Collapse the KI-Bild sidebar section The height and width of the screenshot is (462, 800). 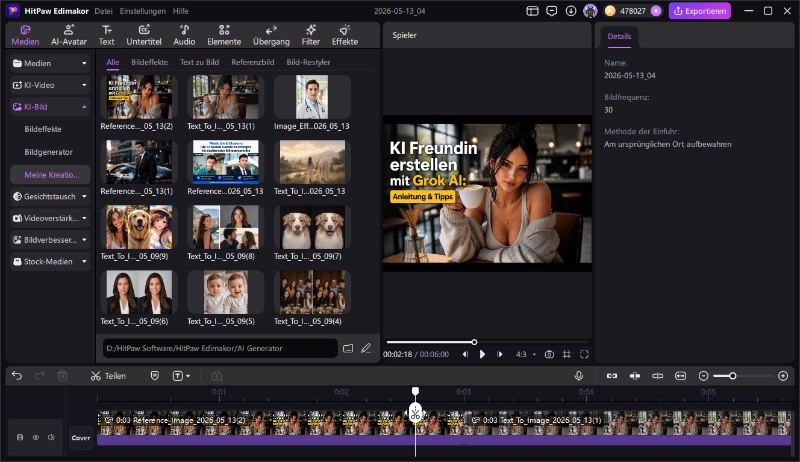[x=49, y=107]
